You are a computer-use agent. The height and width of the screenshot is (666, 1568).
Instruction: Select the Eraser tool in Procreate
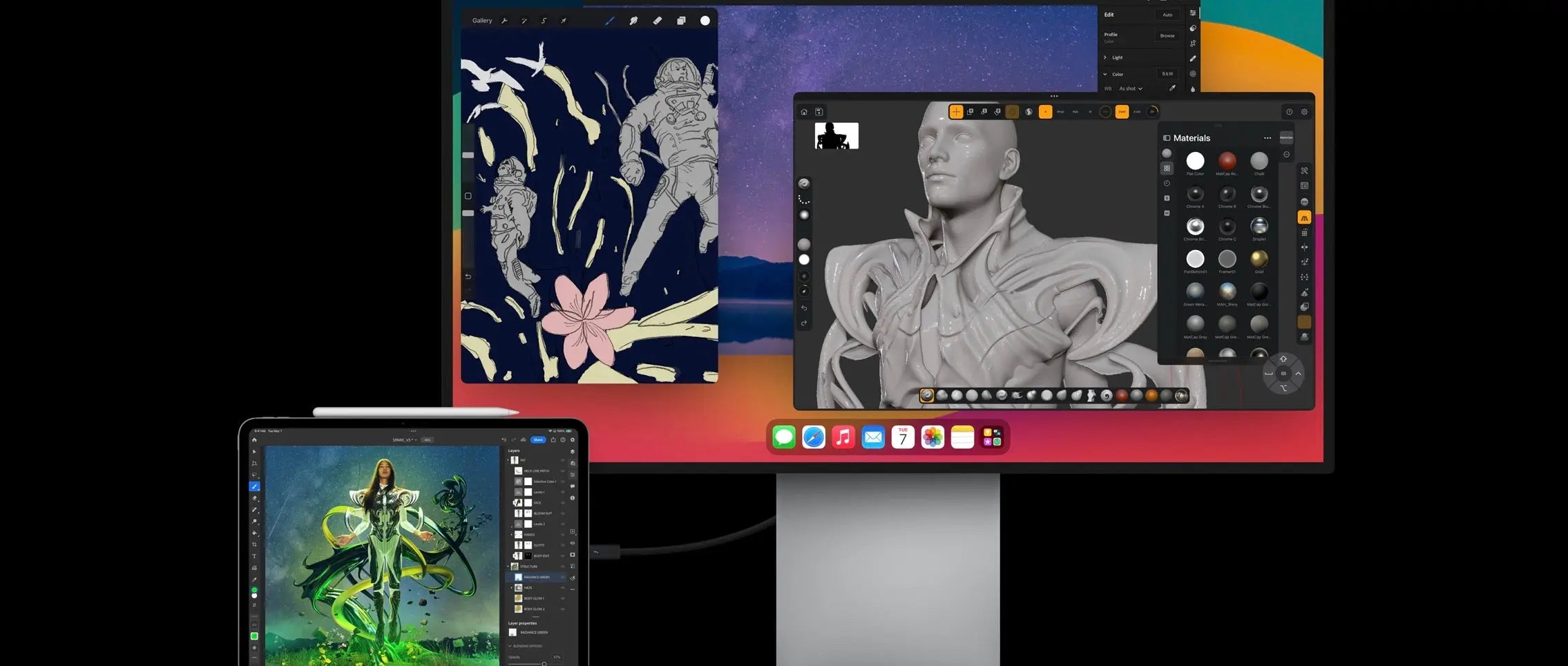click(656, 21)
